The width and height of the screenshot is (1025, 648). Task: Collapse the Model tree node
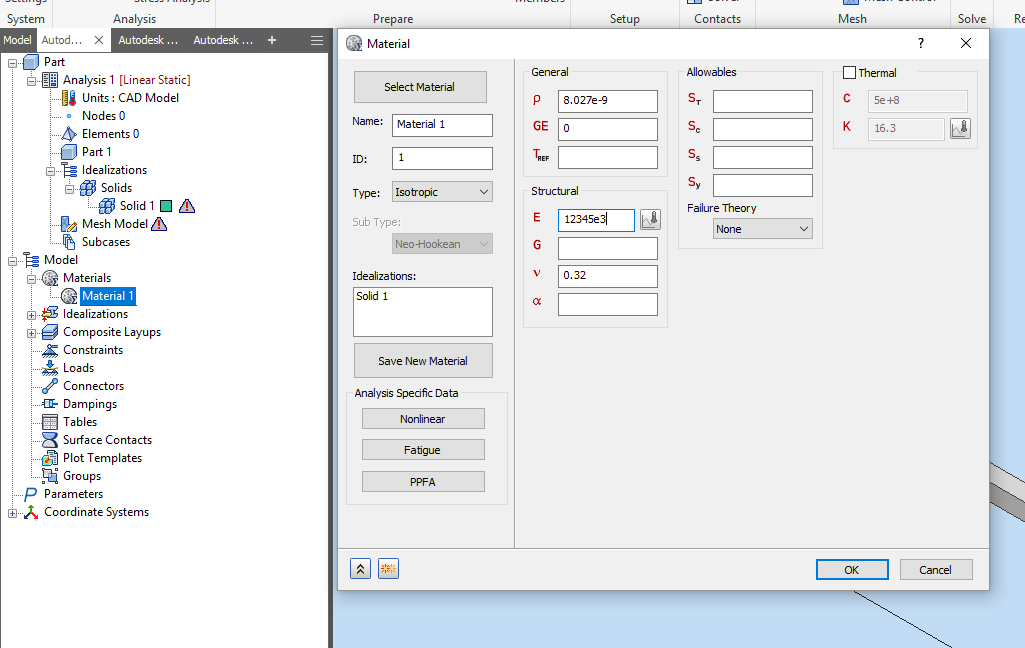[12, 261]
